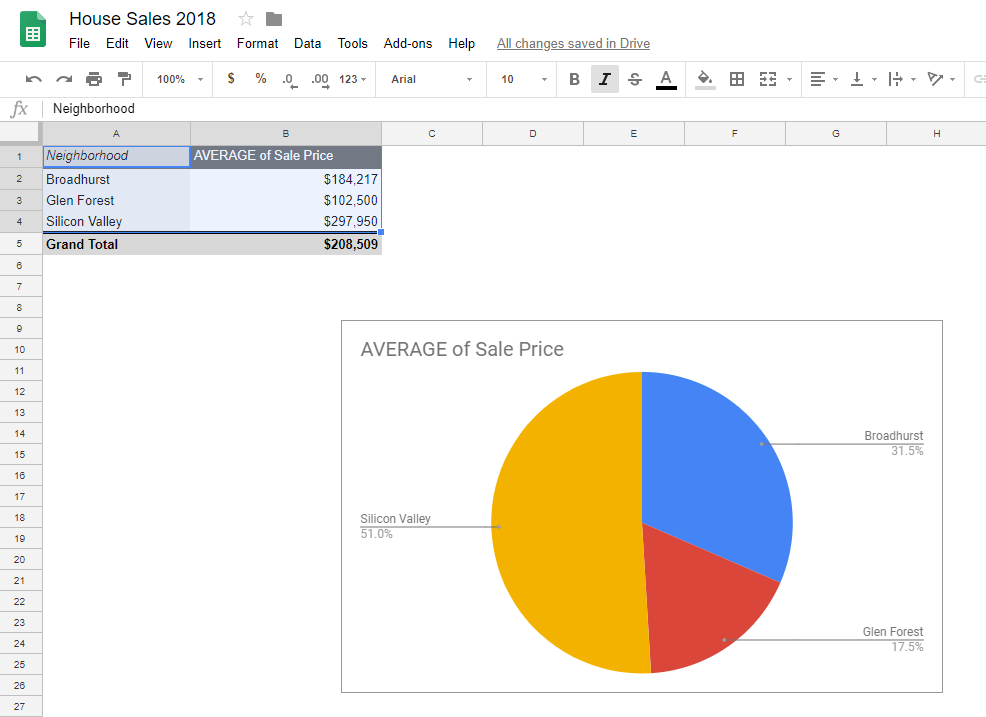Decrease decimal places
986x717 pixels.
click(289, 80)
